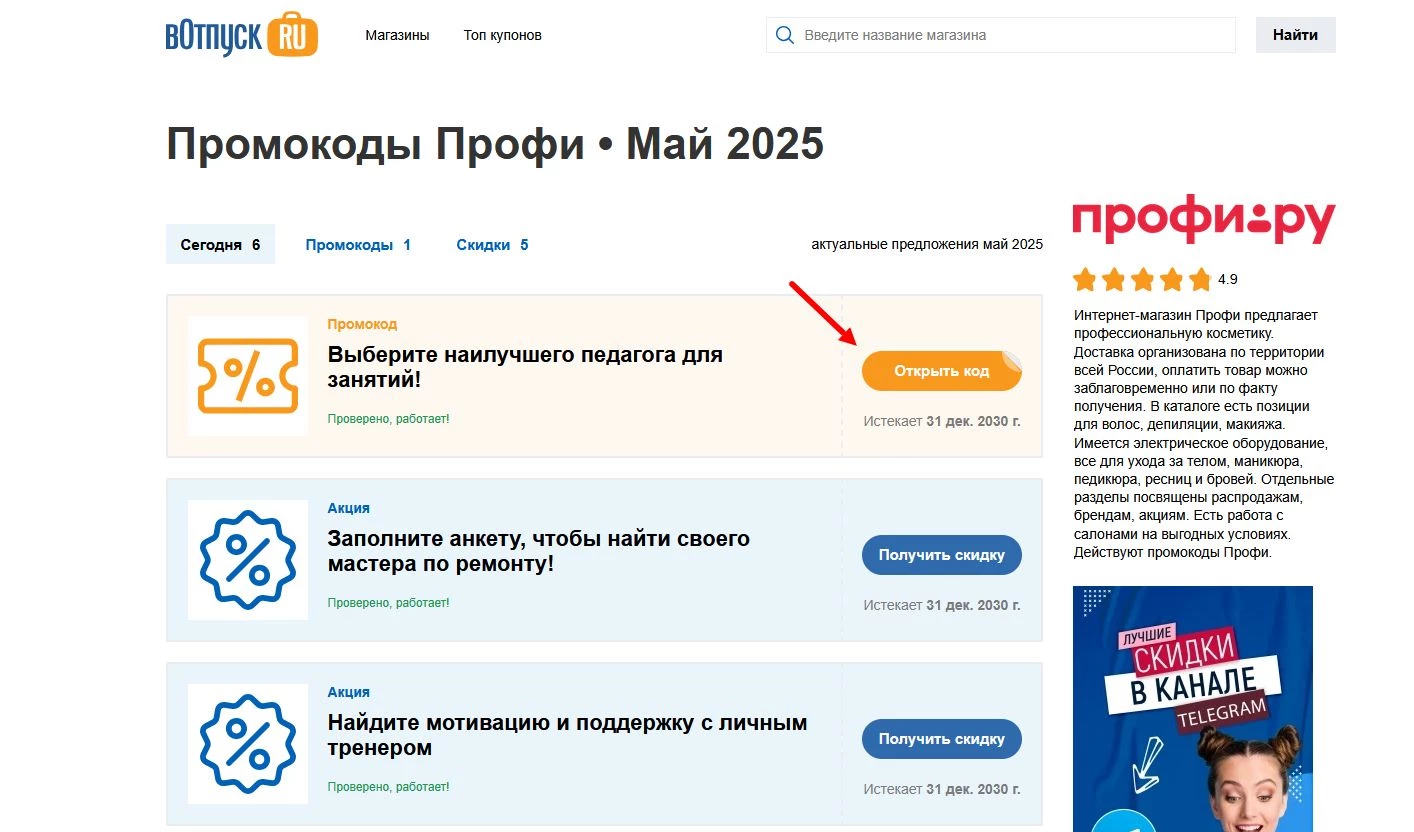Screen dimensions: 1414x832
Task: Open the Telegram скидки banner
Action: pyautogui.click(x=1192, y=708)
